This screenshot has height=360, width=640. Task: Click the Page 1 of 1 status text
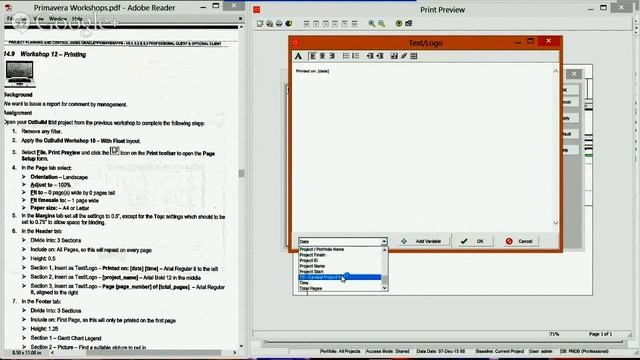tap(600, 334)
